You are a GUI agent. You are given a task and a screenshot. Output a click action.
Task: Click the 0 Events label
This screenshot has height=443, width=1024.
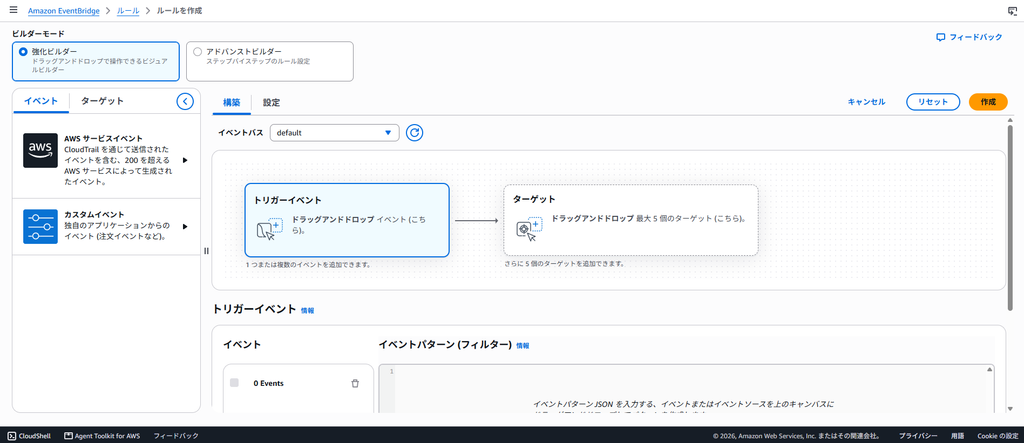(x=268, y=384)
